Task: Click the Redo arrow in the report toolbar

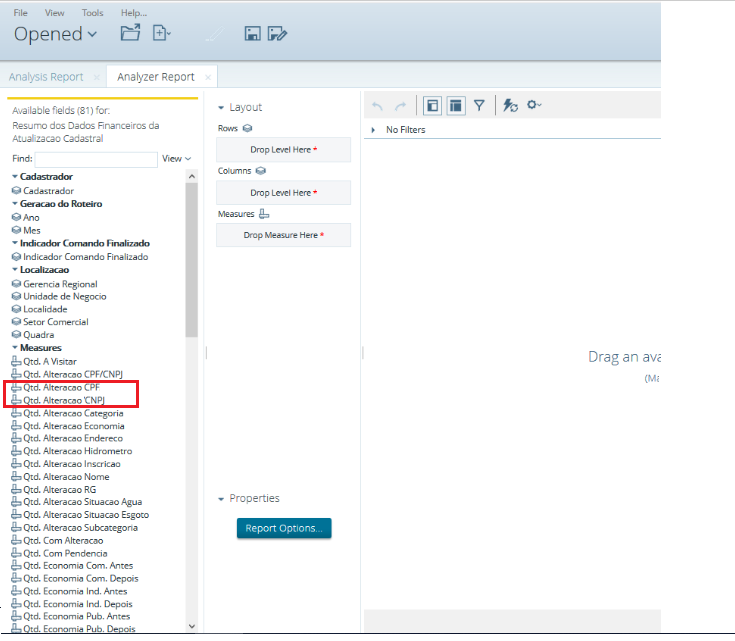Action: (x=400, y=105)
